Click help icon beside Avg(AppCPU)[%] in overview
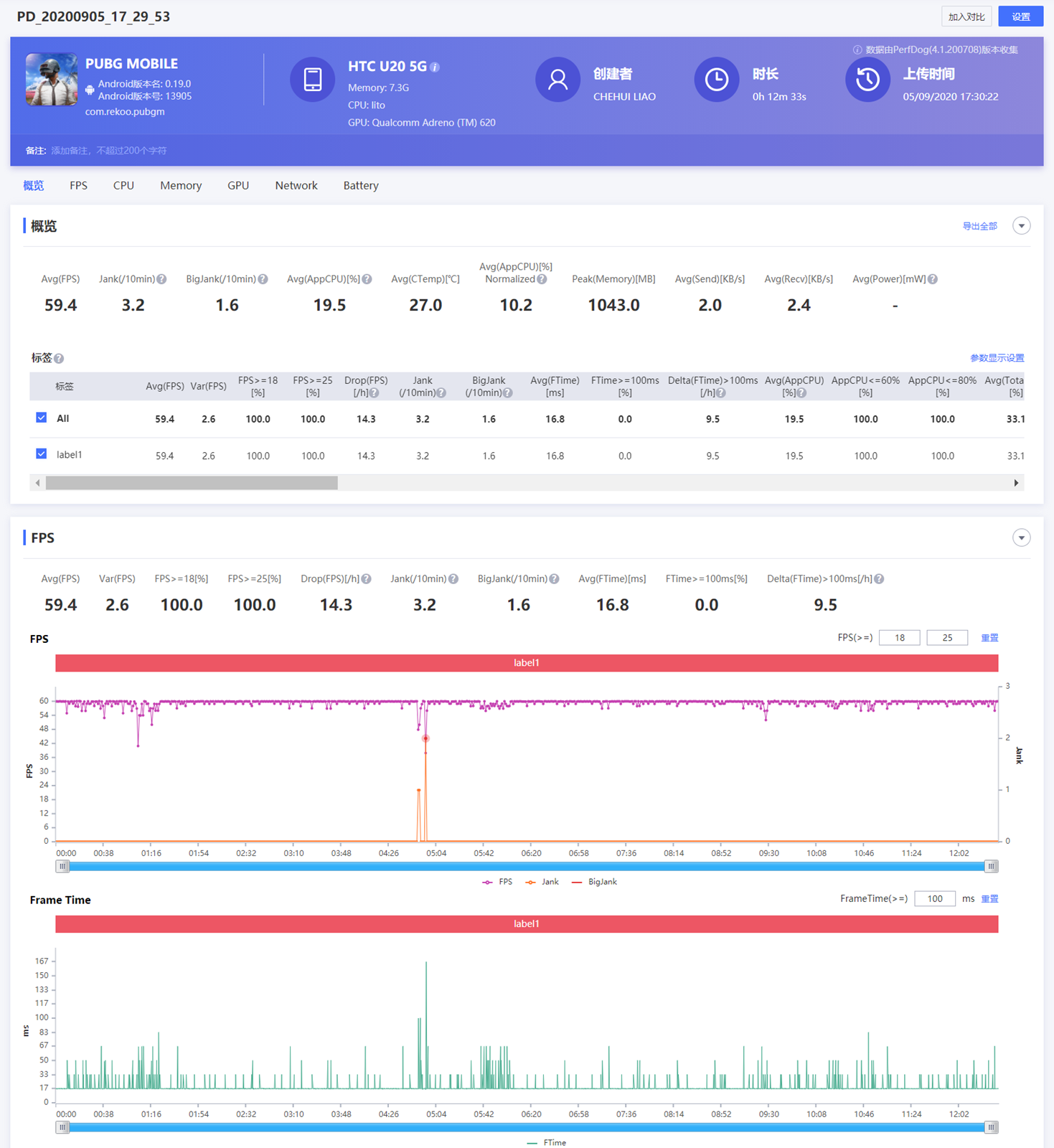Image resolution: width=1054 pixels, height=1148 pixels. pos(367,279)
